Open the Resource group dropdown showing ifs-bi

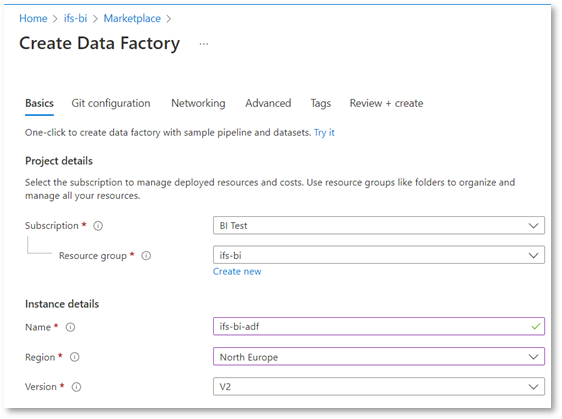tap(379, 255)
